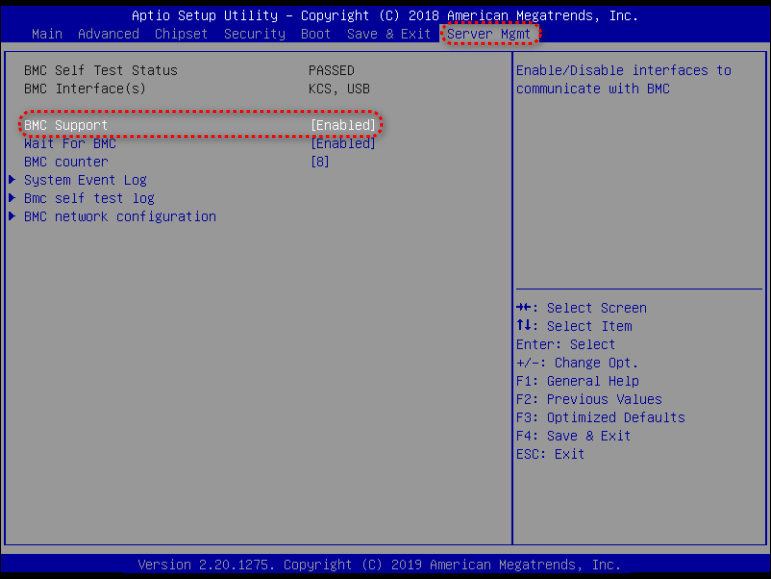Image resolution: width=771 pixels, height=579 pixels.
Task: Open the Boot tab
Action: (x=316, y=34)
